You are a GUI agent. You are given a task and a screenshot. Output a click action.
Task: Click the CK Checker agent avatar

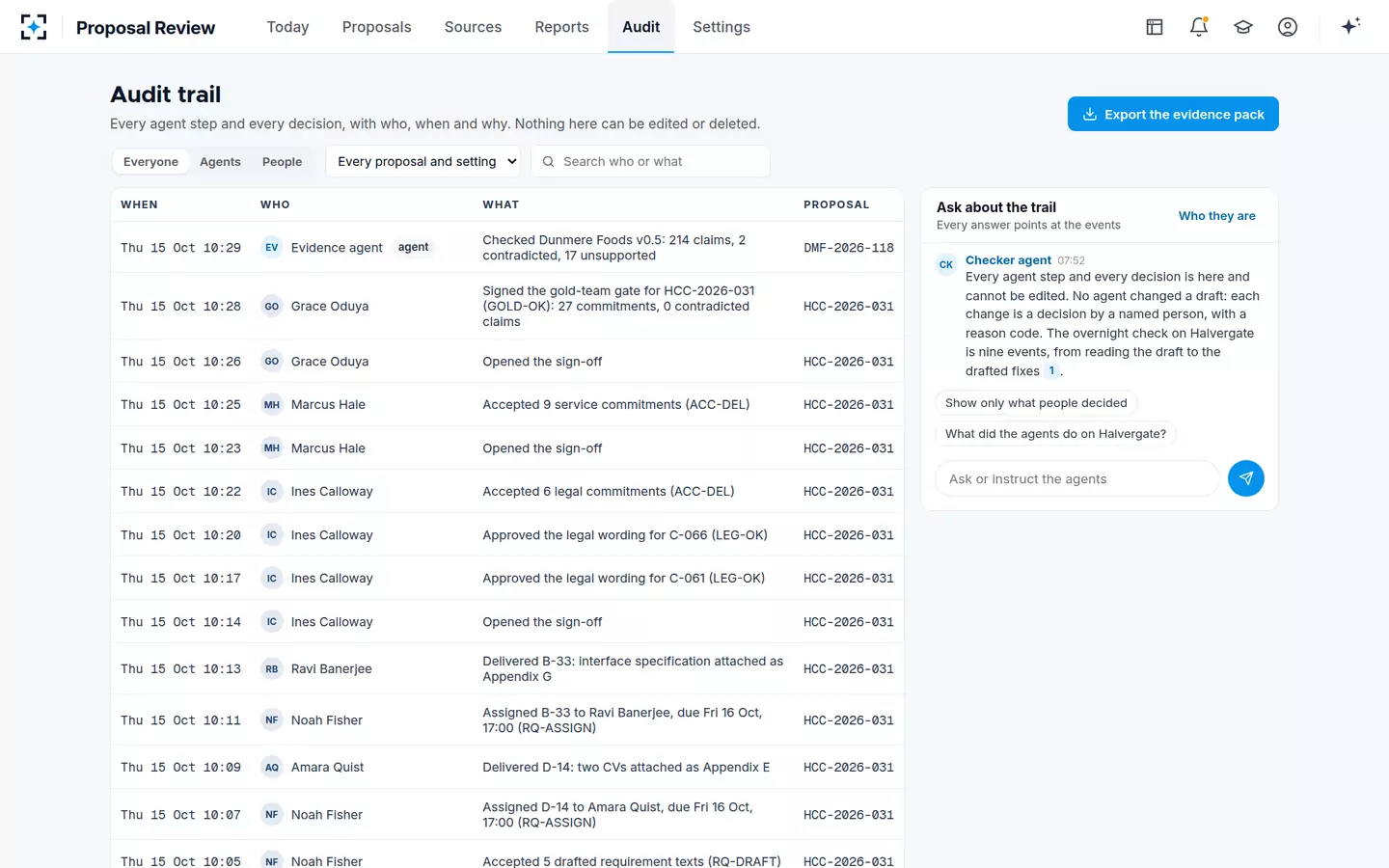coord(946,264)
